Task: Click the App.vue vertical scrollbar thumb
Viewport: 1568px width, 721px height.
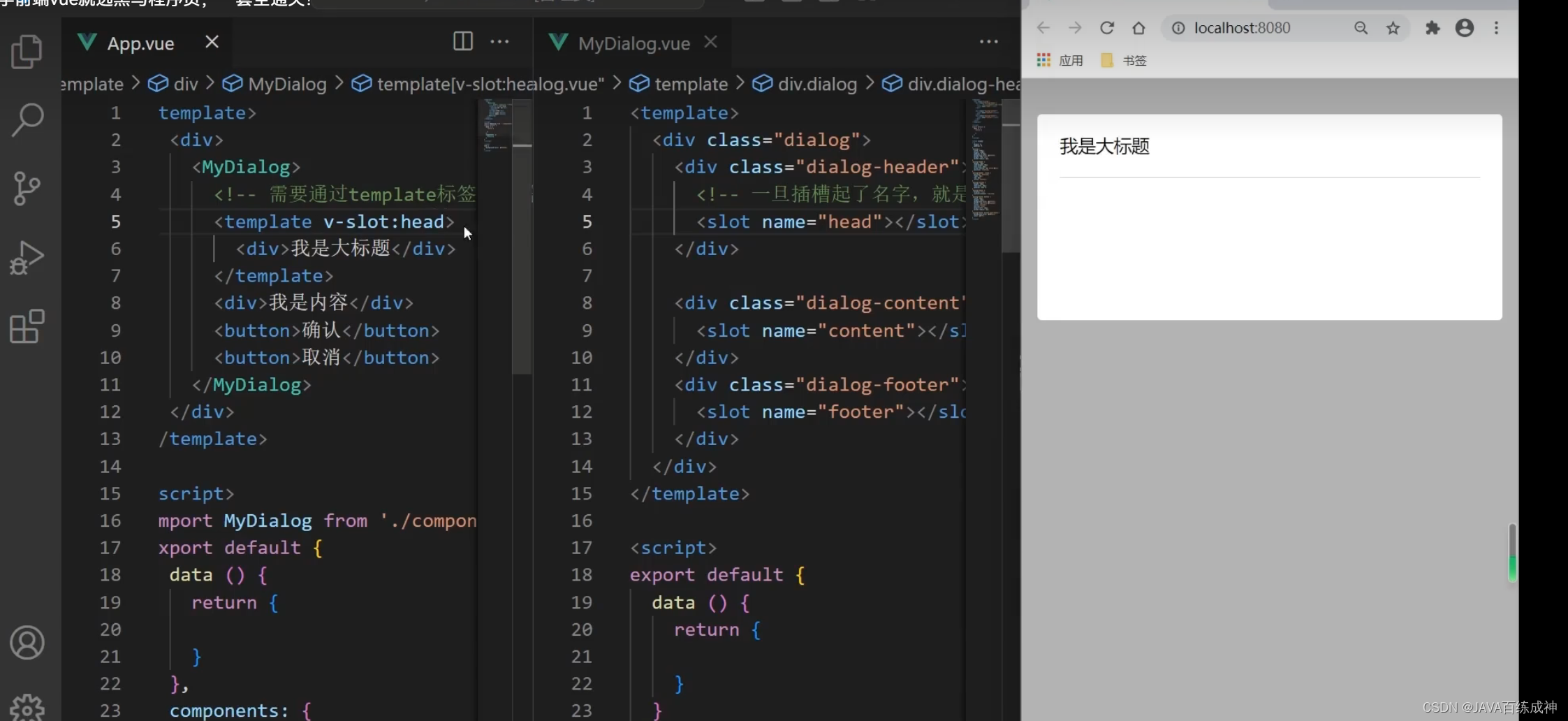Action: point(522,236)
